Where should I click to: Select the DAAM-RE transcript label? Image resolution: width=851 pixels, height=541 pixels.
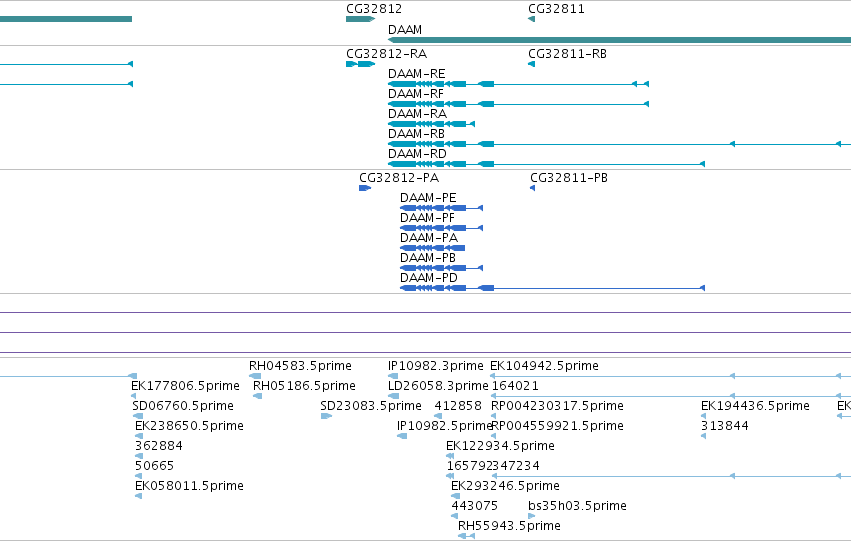pyautogui.click(x=416, y=74)
